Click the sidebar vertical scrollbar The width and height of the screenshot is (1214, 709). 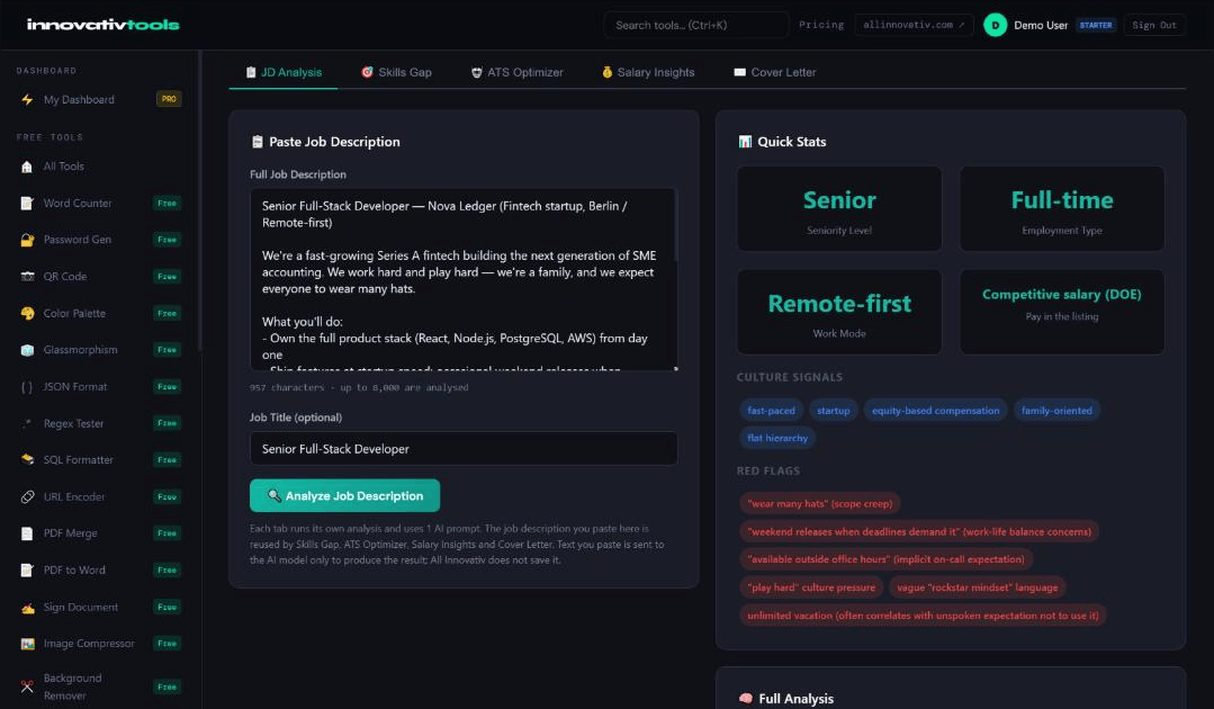(x=199, y=200)
